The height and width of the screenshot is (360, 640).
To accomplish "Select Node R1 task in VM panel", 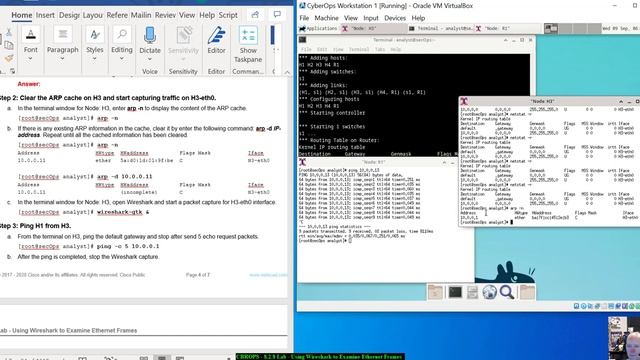I will coord(508,28).
